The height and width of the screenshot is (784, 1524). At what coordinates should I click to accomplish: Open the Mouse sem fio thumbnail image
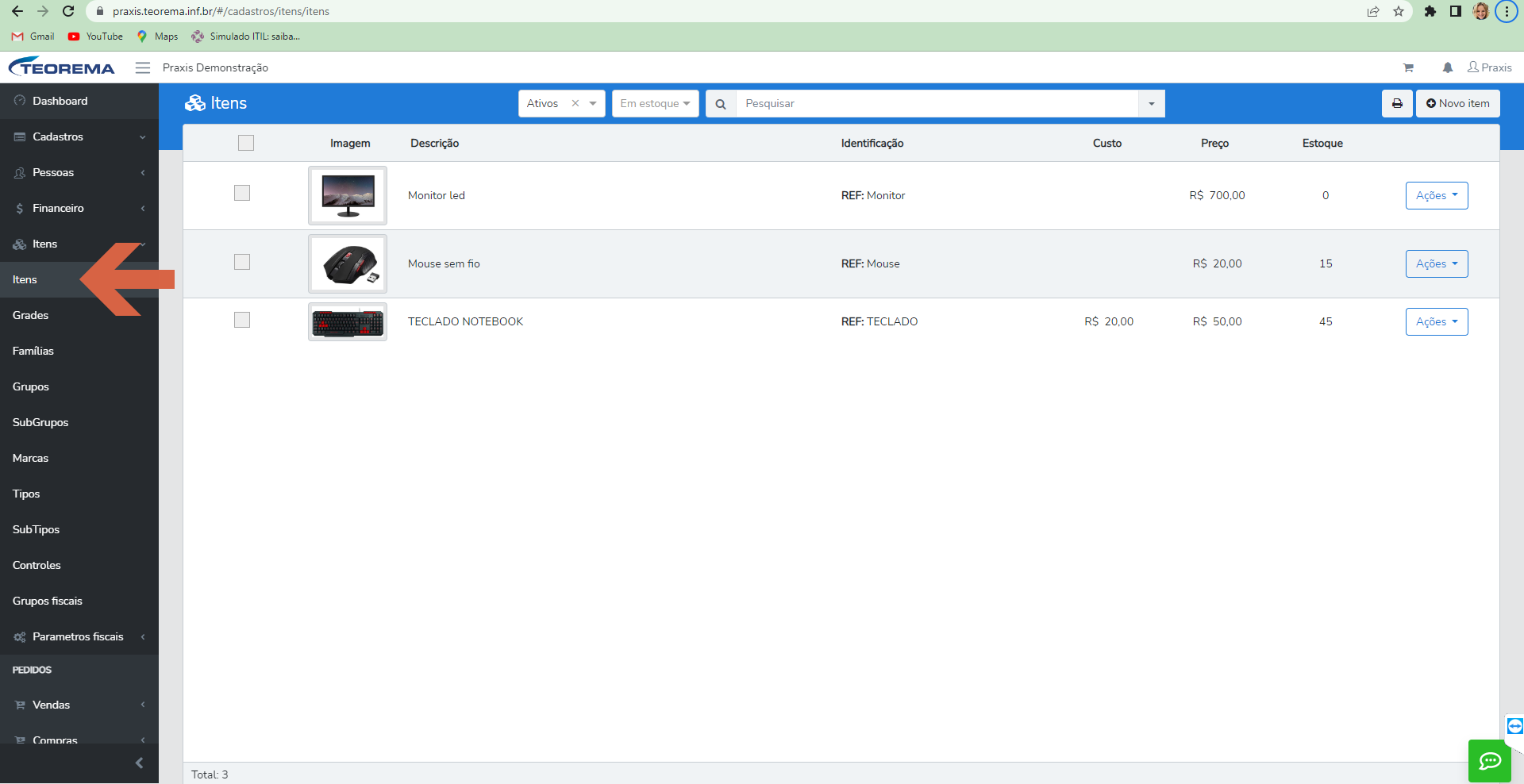pos(348,264)
